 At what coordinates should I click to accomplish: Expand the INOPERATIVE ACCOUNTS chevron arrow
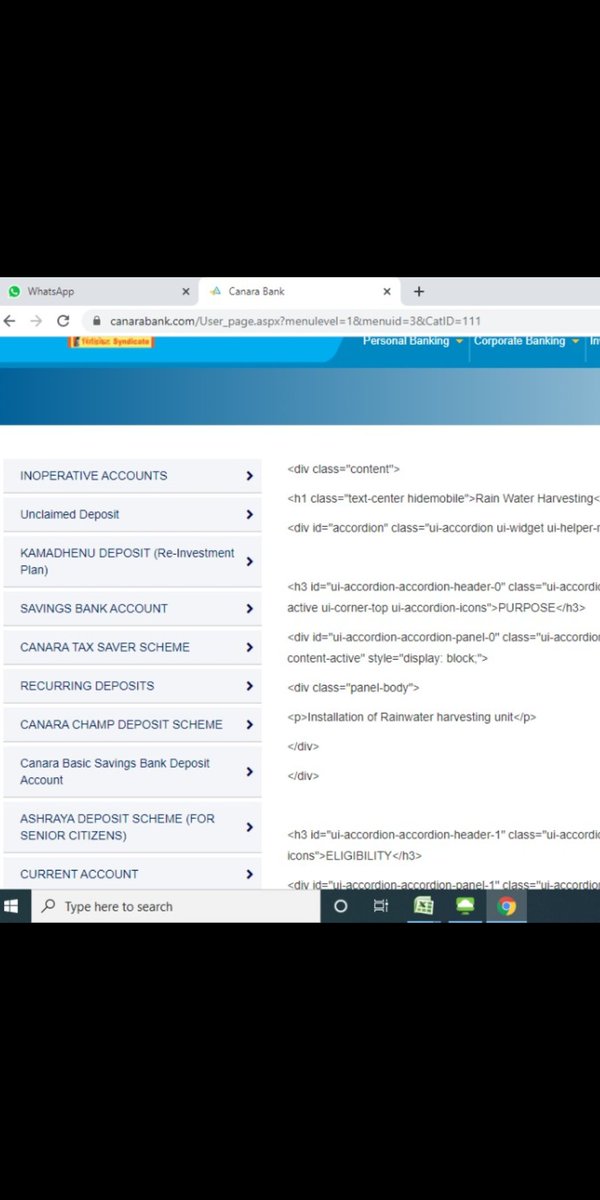[x=250, y=476]
